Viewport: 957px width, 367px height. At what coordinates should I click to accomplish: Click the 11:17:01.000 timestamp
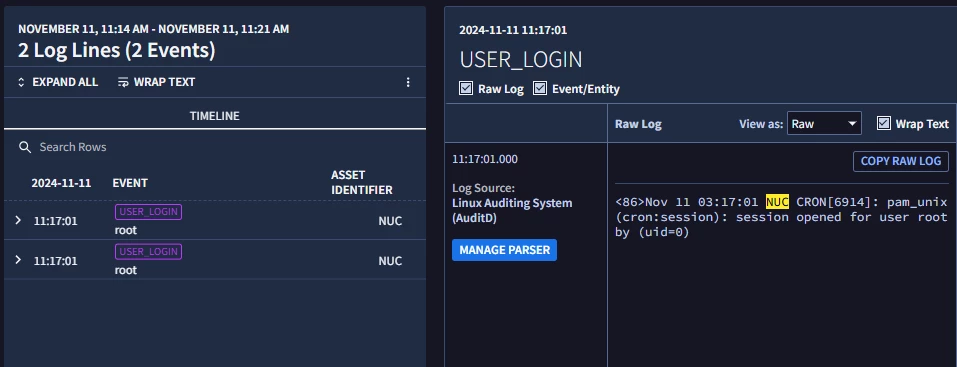pyautogui.click(x=485, y=159)
